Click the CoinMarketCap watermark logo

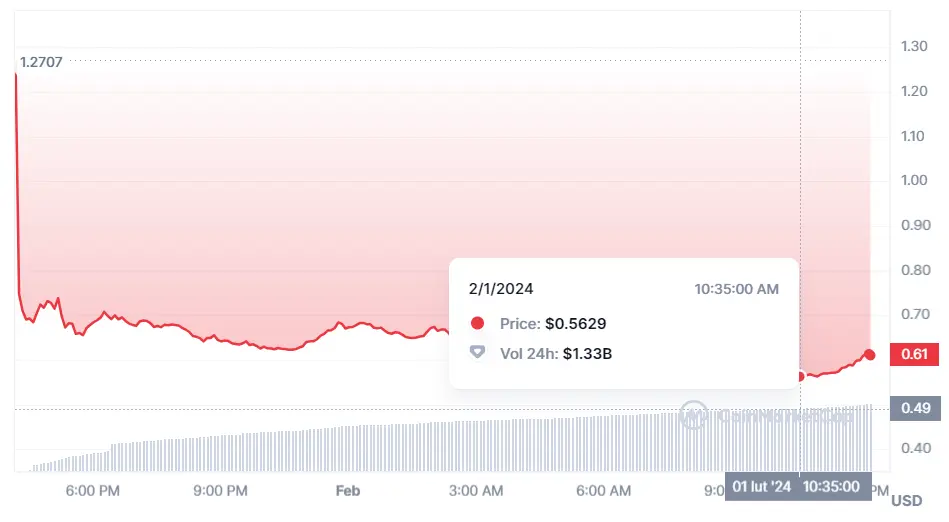tap(693, 414)
